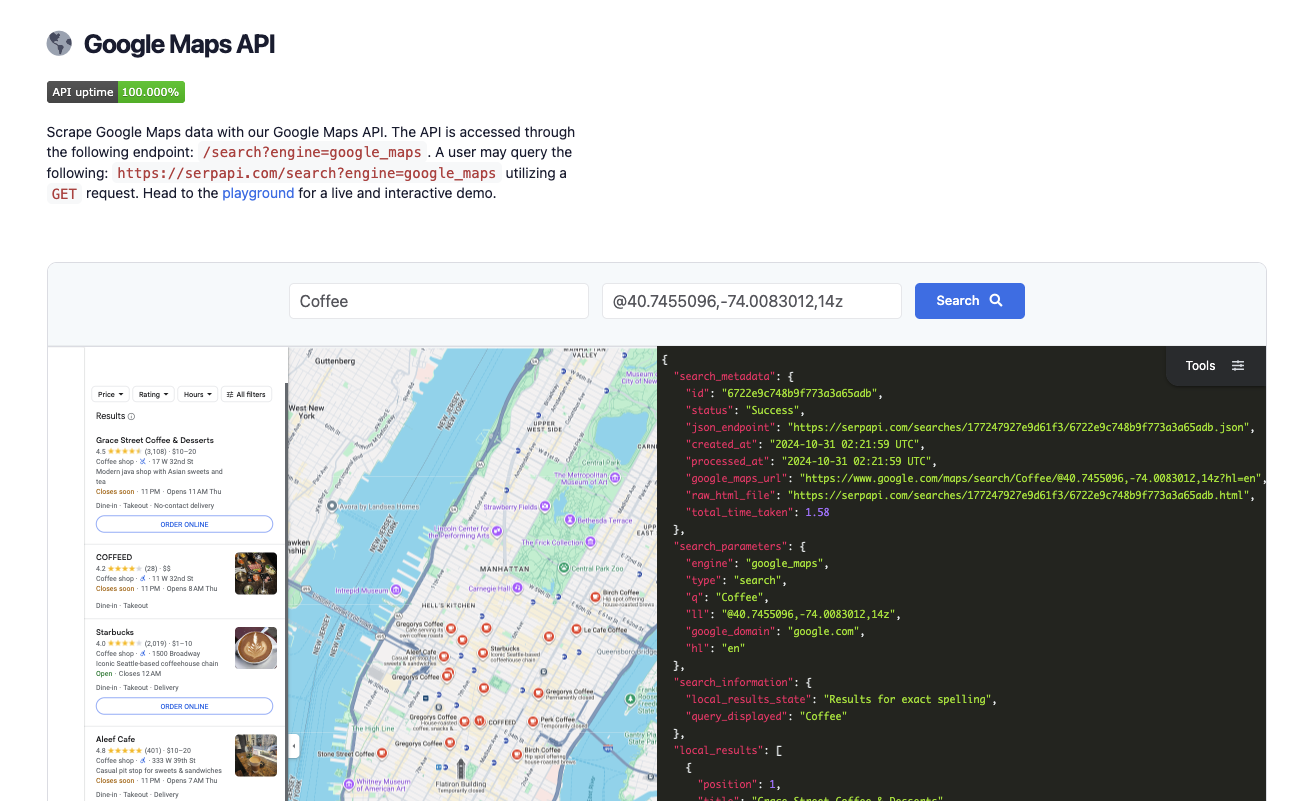Image resolution: width=1307 pixels, height=801 pixels.
Task: Click the COFFEED marker on the map
Action: tap(480, 721)
